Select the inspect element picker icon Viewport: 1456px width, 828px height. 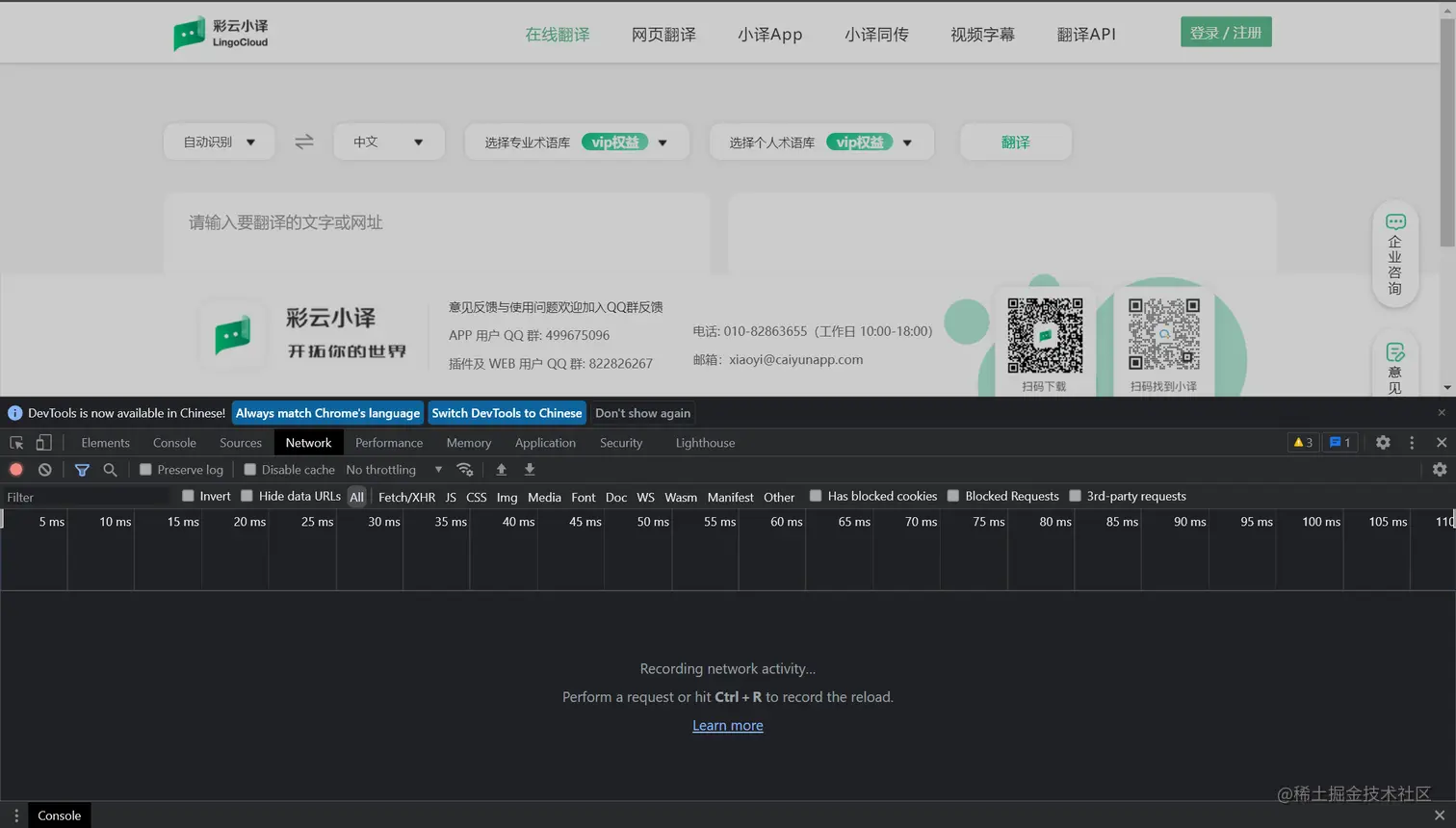click(x=16, y=443)
